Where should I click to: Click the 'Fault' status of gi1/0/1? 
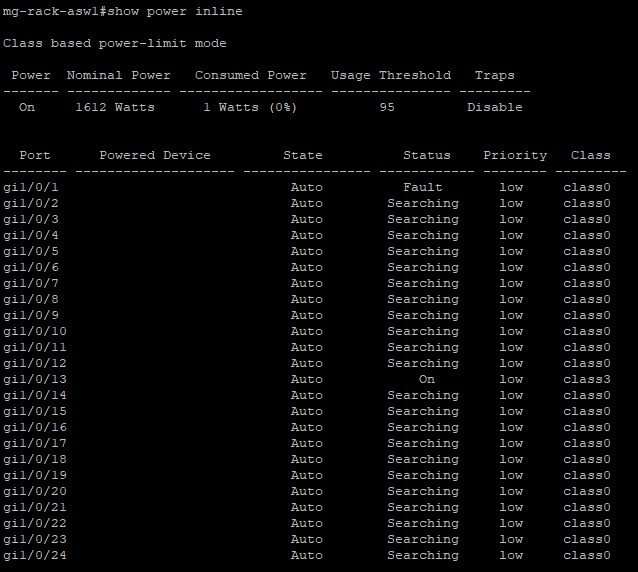(x=423, y=188)
